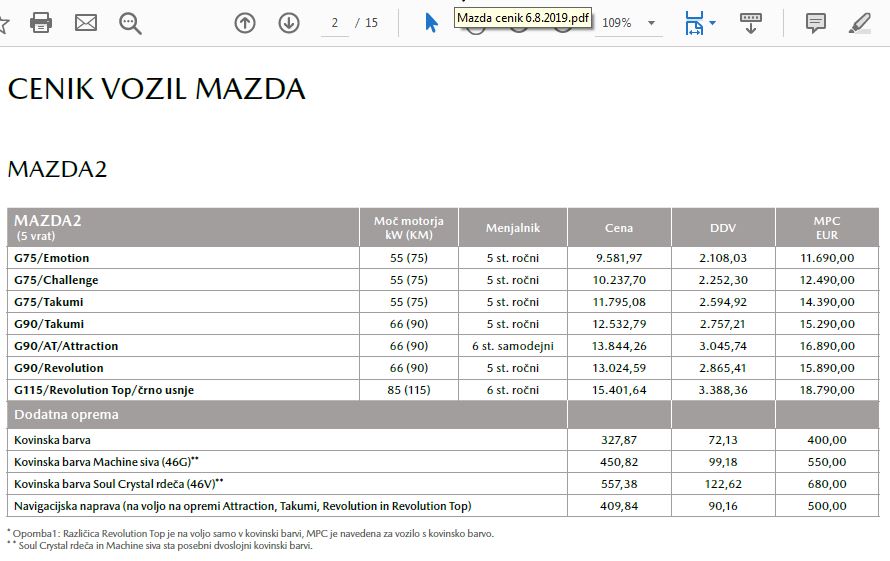Open the zoom percentage dropdown arrow

[x=652, y=23]
